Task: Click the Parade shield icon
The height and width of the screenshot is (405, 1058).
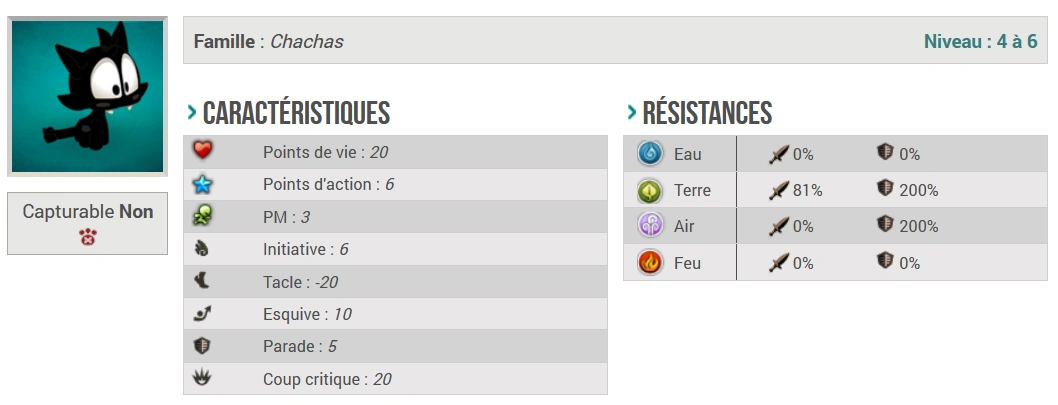Action: (x=203, y=346)
